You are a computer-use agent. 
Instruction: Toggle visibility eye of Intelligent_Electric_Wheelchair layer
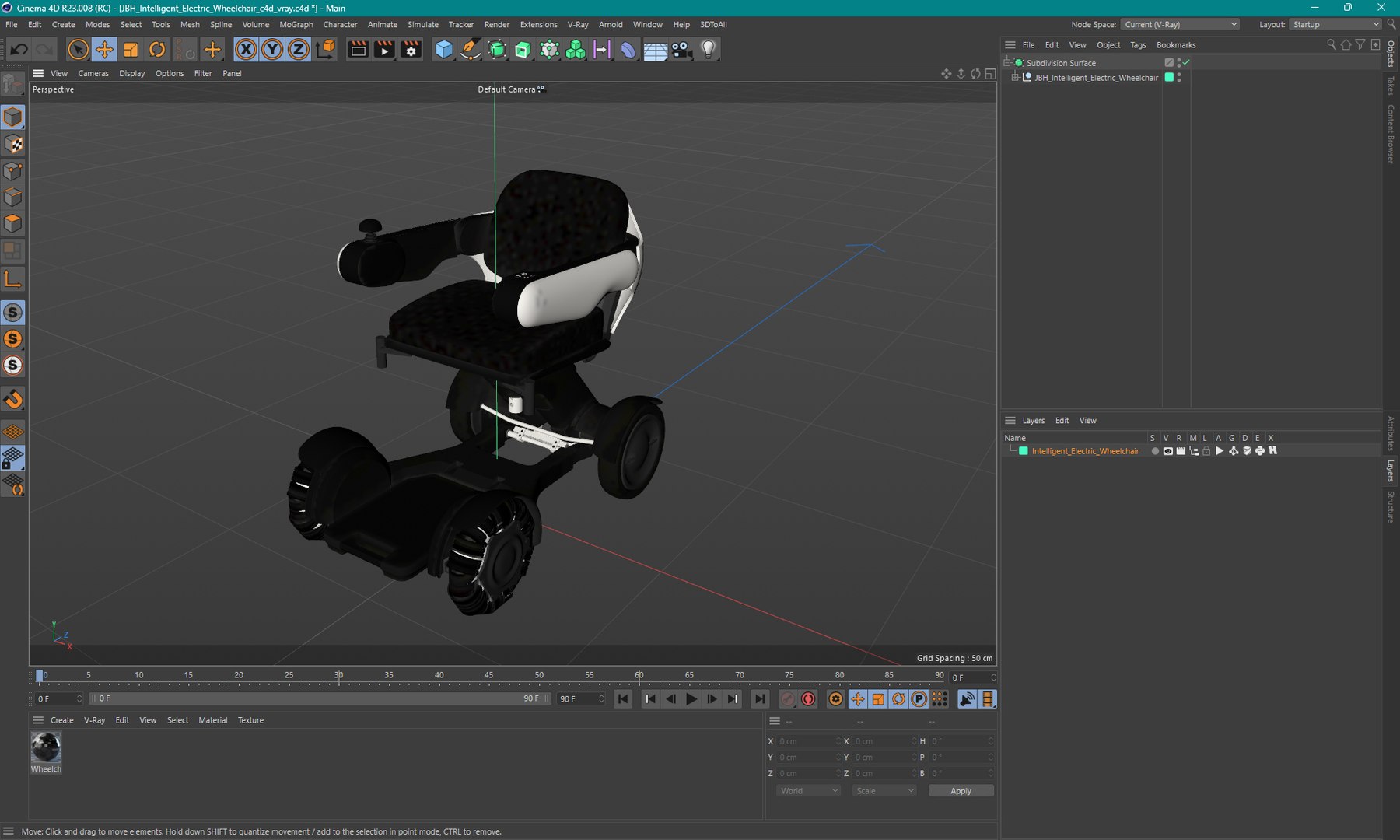pos(1167,451)
